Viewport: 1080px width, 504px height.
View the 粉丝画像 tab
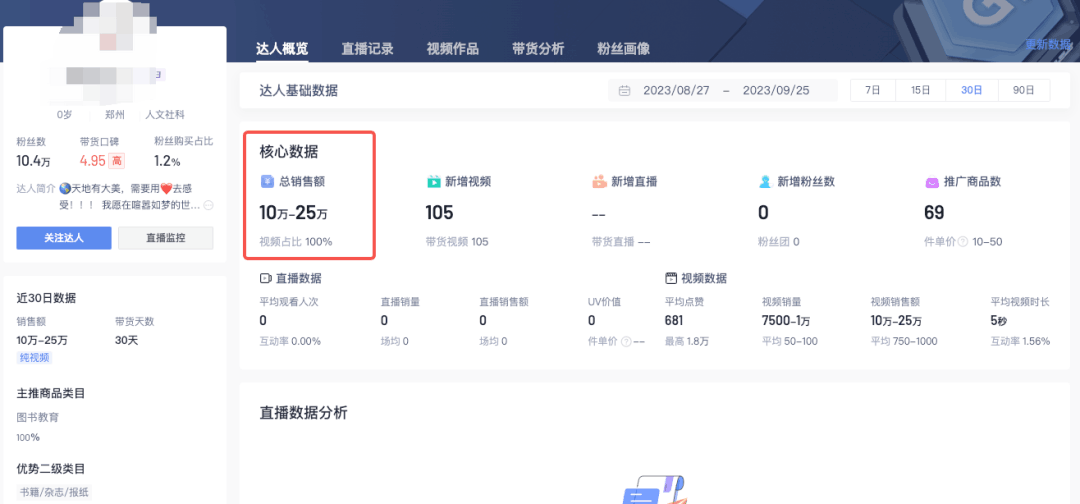click(623, 49)
